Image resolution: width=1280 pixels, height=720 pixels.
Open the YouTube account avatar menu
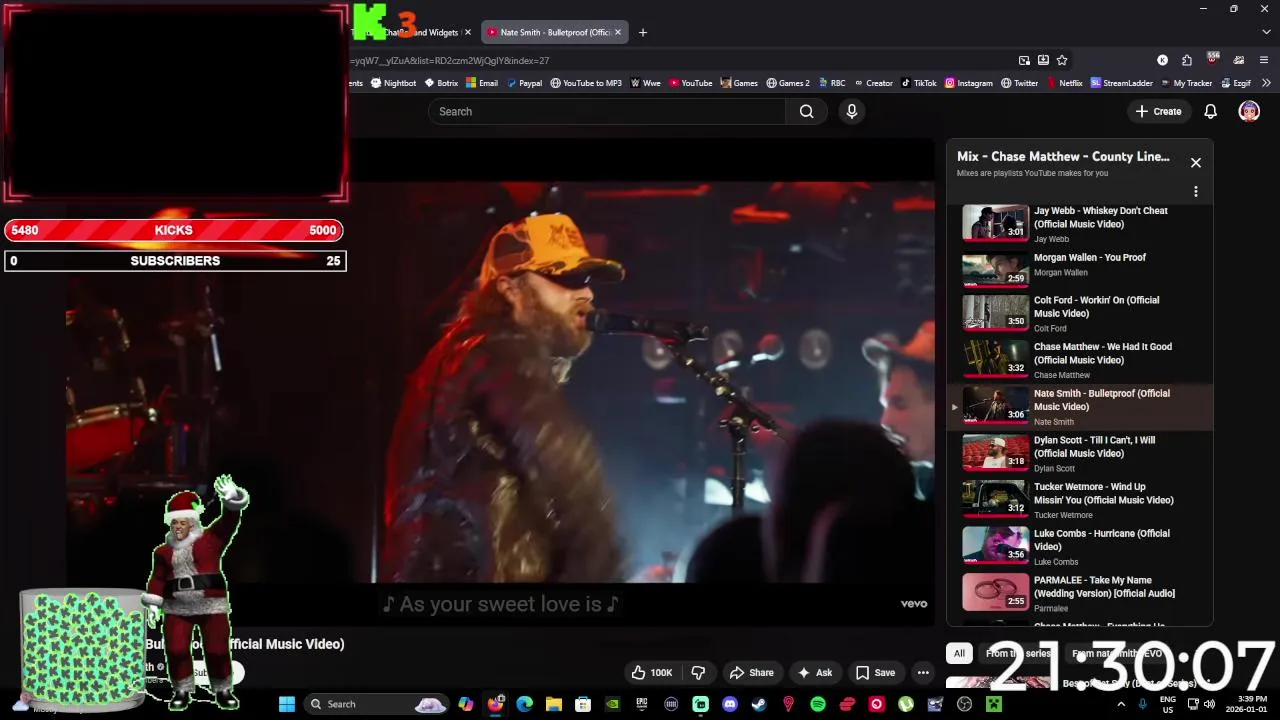pos(1249,111)
